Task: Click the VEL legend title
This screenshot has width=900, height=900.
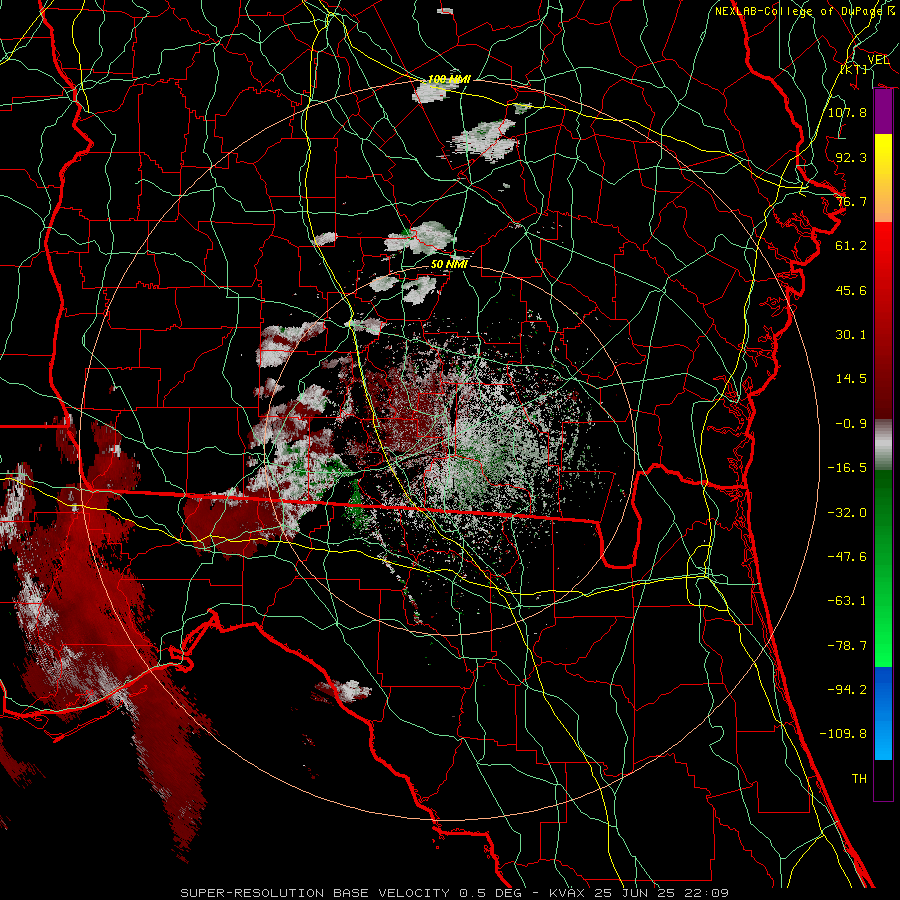Action: tap(878, 60)
